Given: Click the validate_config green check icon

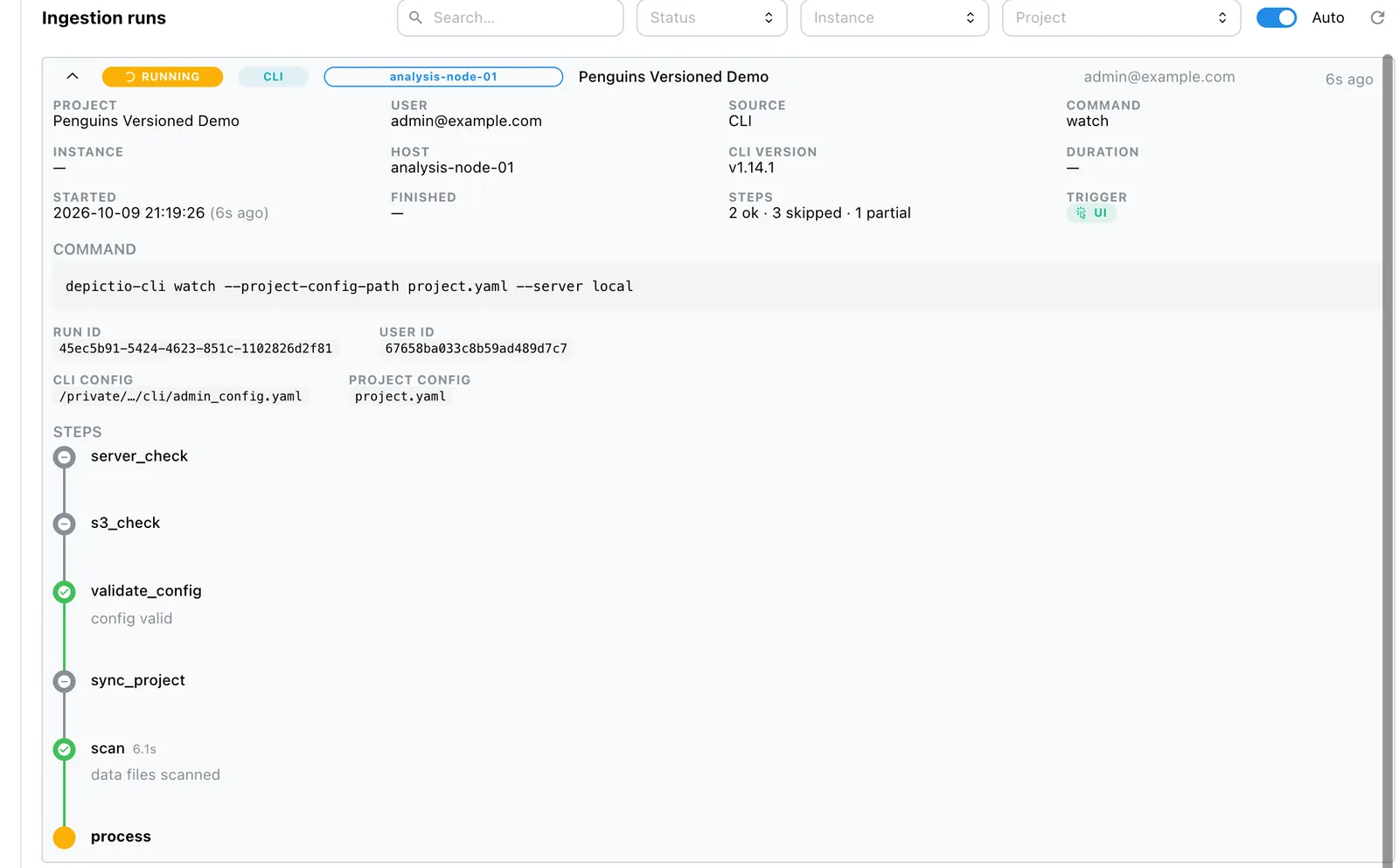Looking at the screenshot, I should point(65,592).
